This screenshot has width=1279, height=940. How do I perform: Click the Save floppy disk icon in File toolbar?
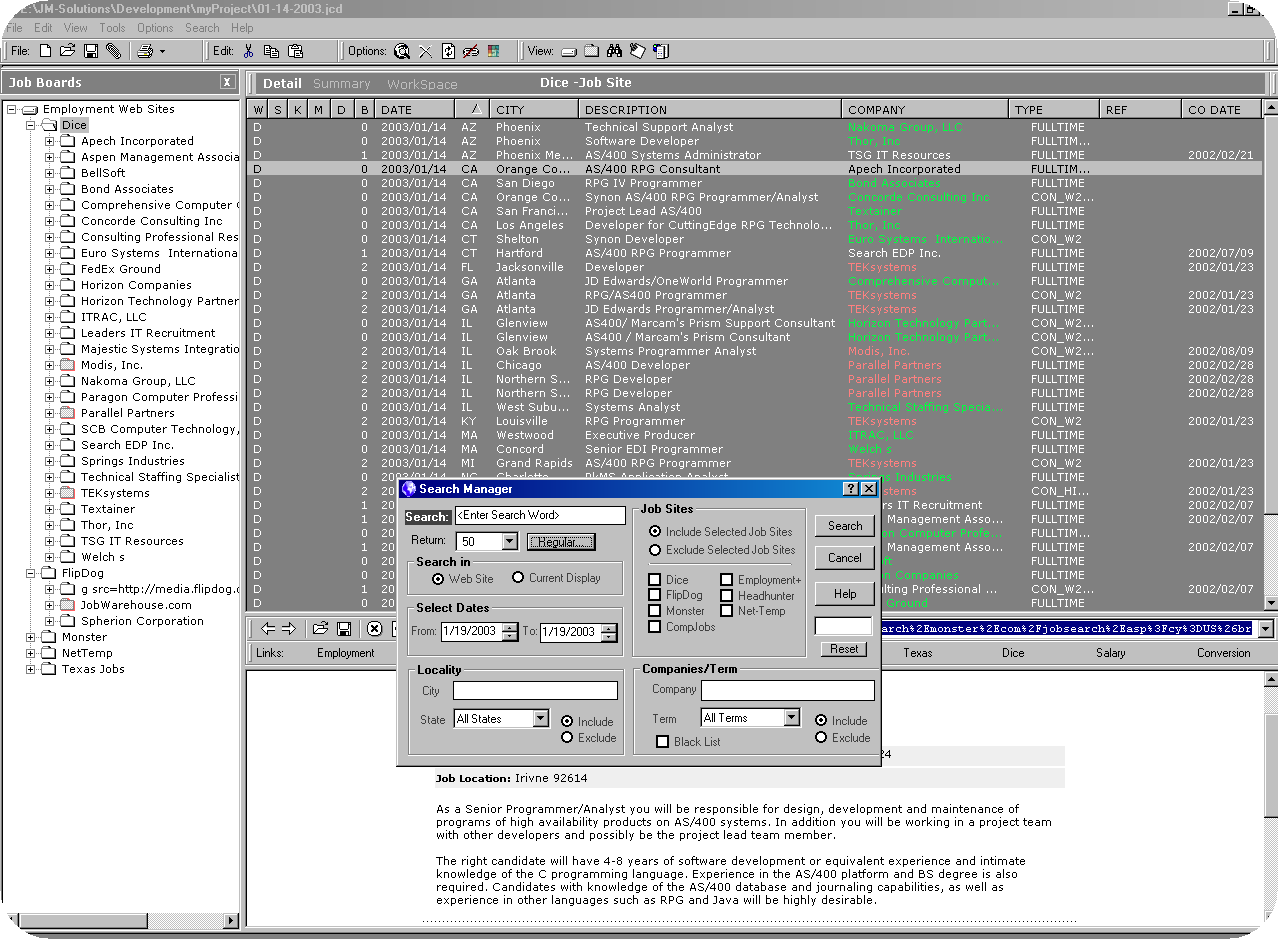tap(91, 51)
